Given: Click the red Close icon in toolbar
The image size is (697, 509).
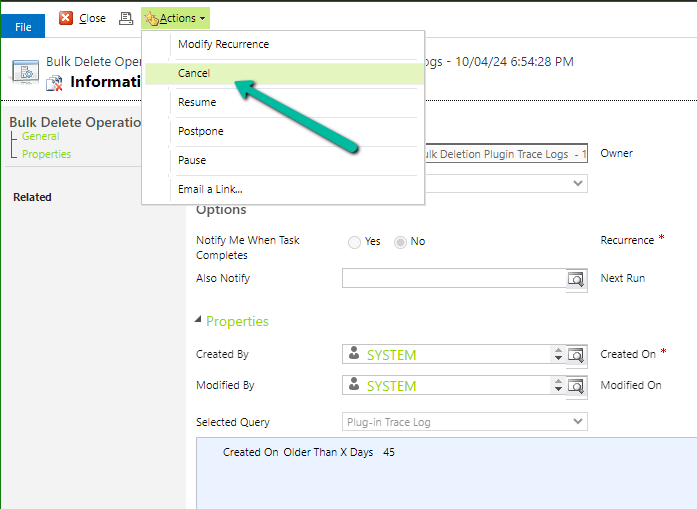Looking at the screenshot, I should (66, 18).
